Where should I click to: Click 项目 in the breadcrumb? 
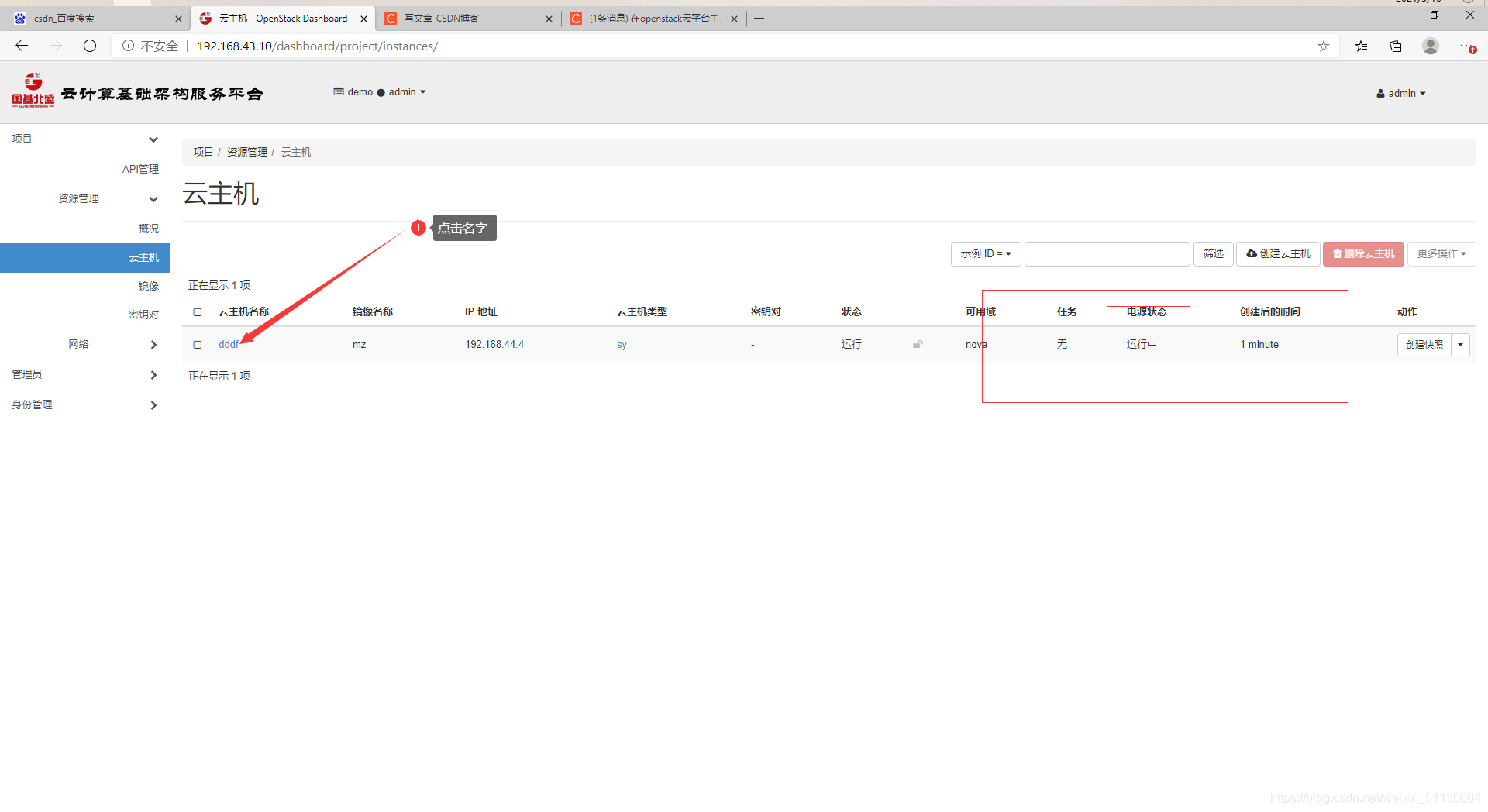pyautogui.click(x=203, y=152)
